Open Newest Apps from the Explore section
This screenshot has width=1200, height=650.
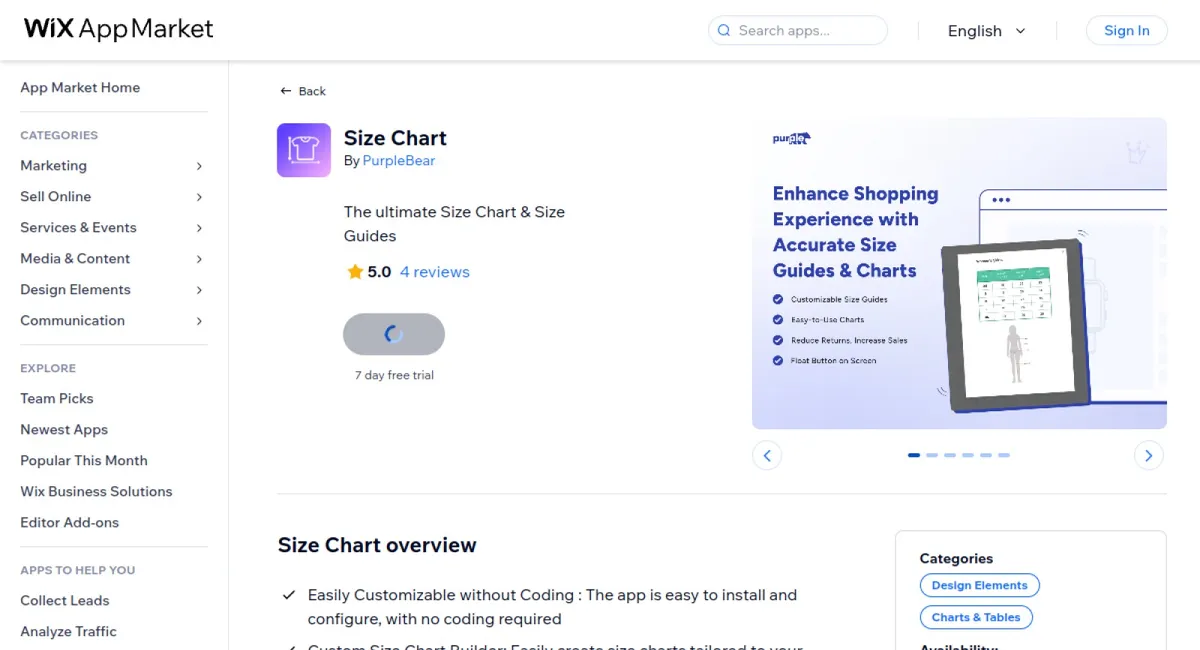point(63,429)
